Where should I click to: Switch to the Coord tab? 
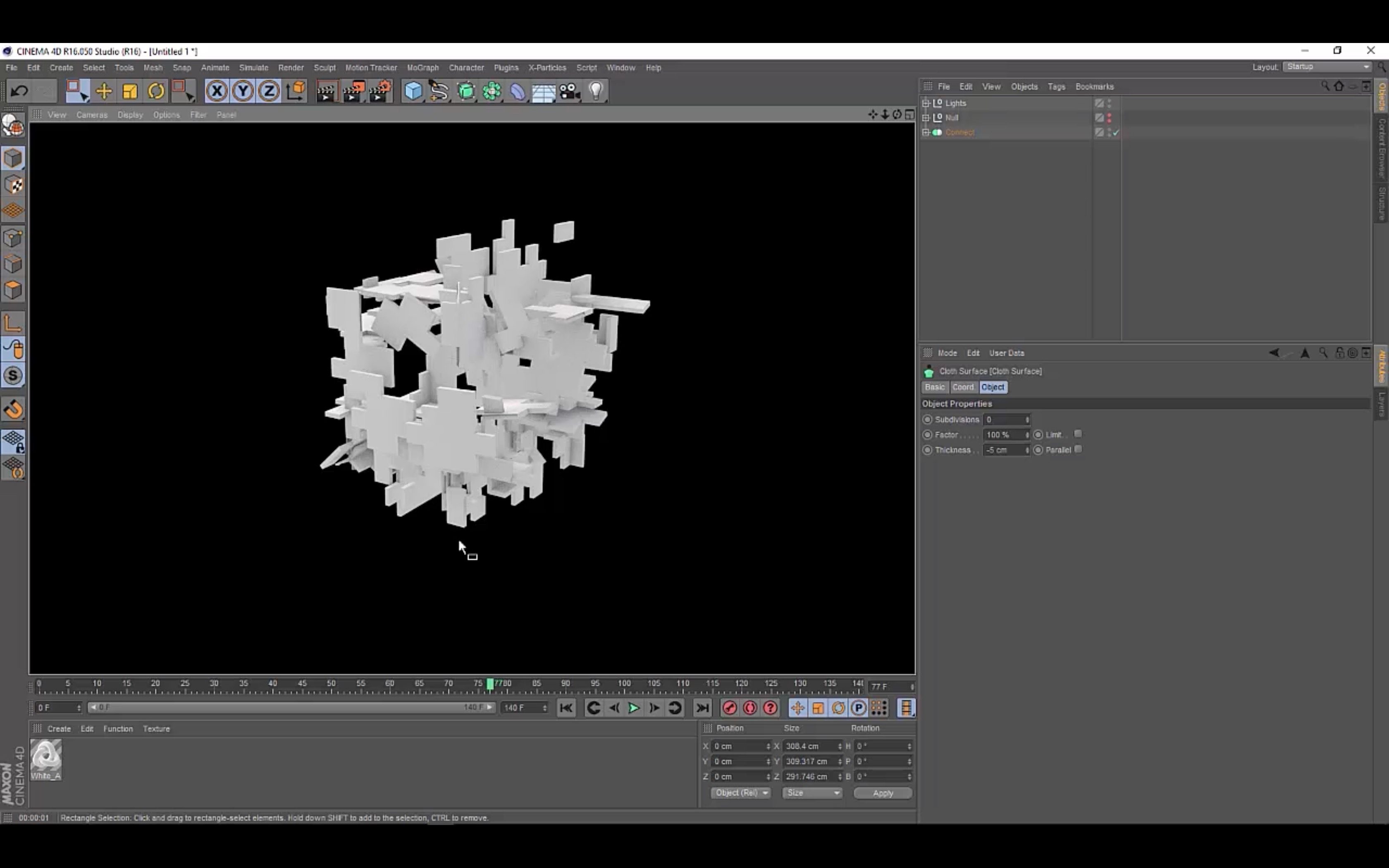(x=963, y=387)
